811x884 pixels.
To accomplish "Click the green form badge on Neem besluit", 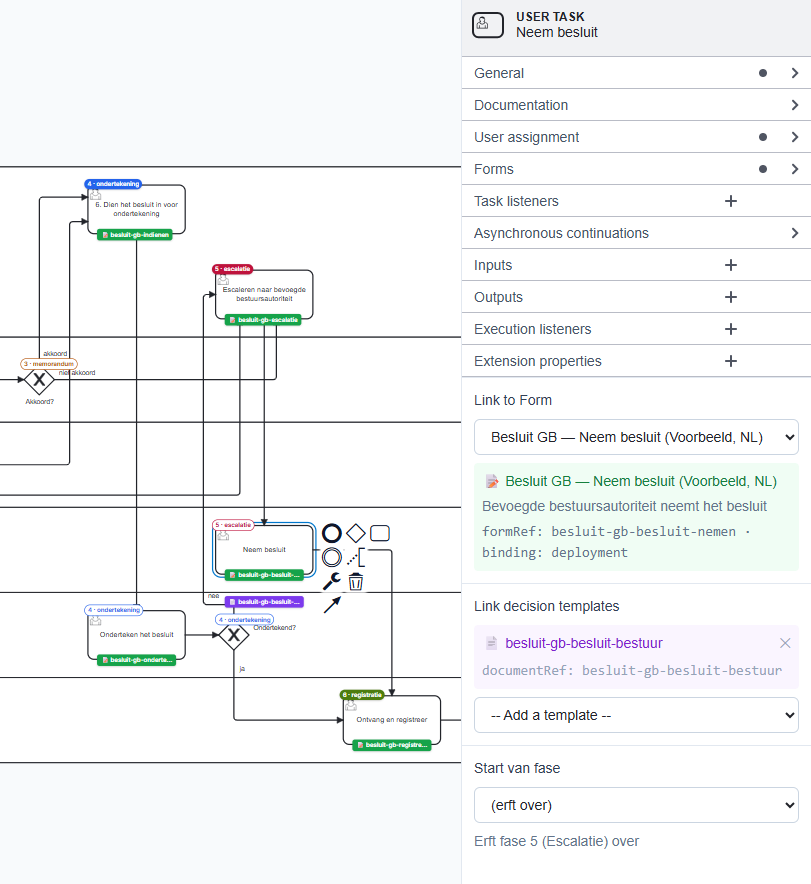I will pyautogui.click(x=264, y=575).
